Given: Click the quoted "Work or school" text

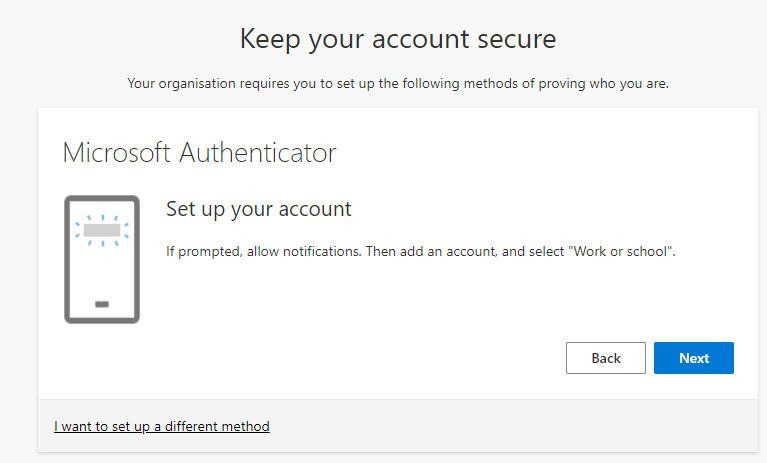Looking at the screenshot, I should [x=622, y=251].
